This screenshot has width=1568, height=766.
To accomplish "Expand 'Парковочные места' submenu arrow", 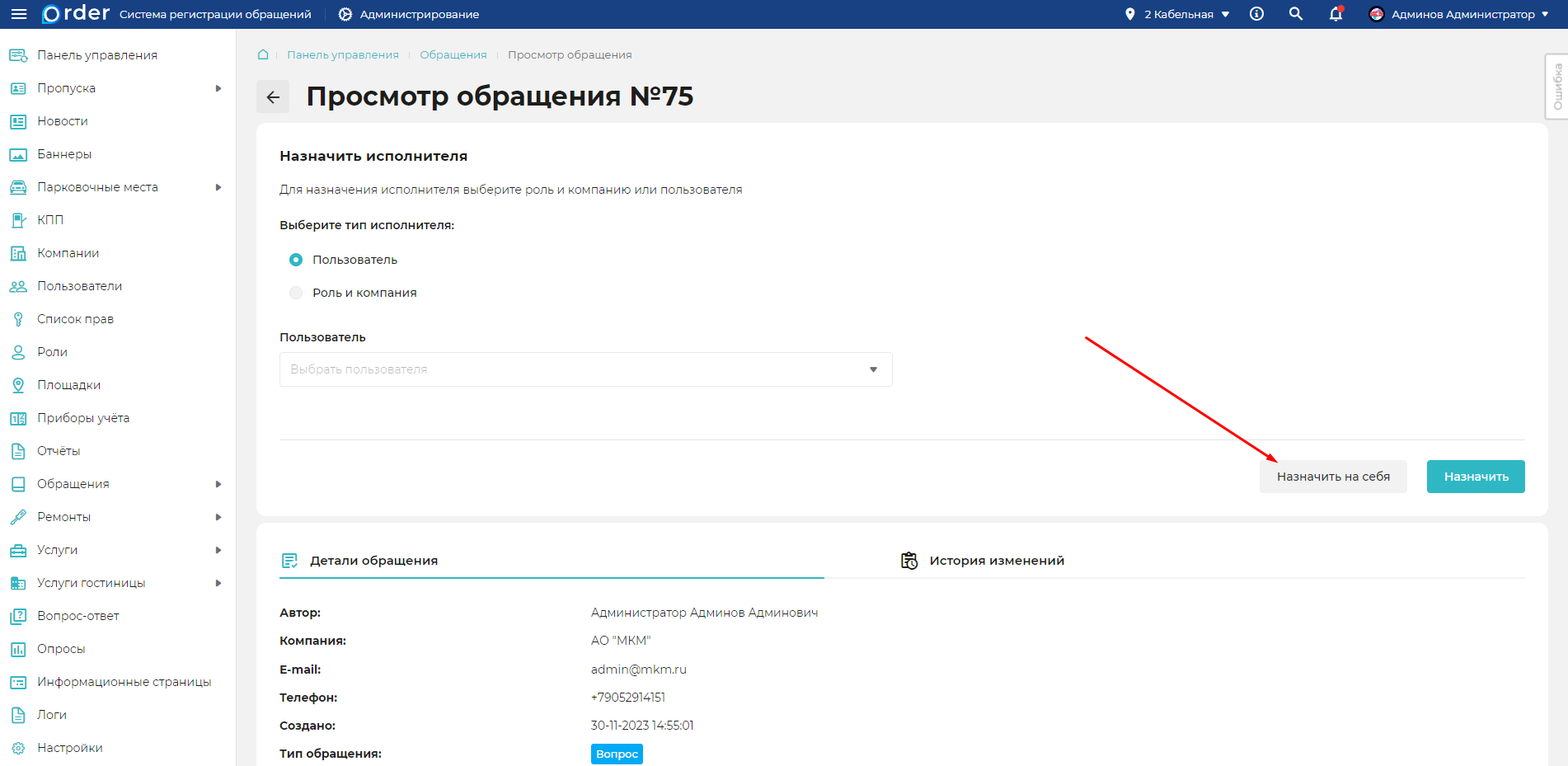I will pos(218,187).
